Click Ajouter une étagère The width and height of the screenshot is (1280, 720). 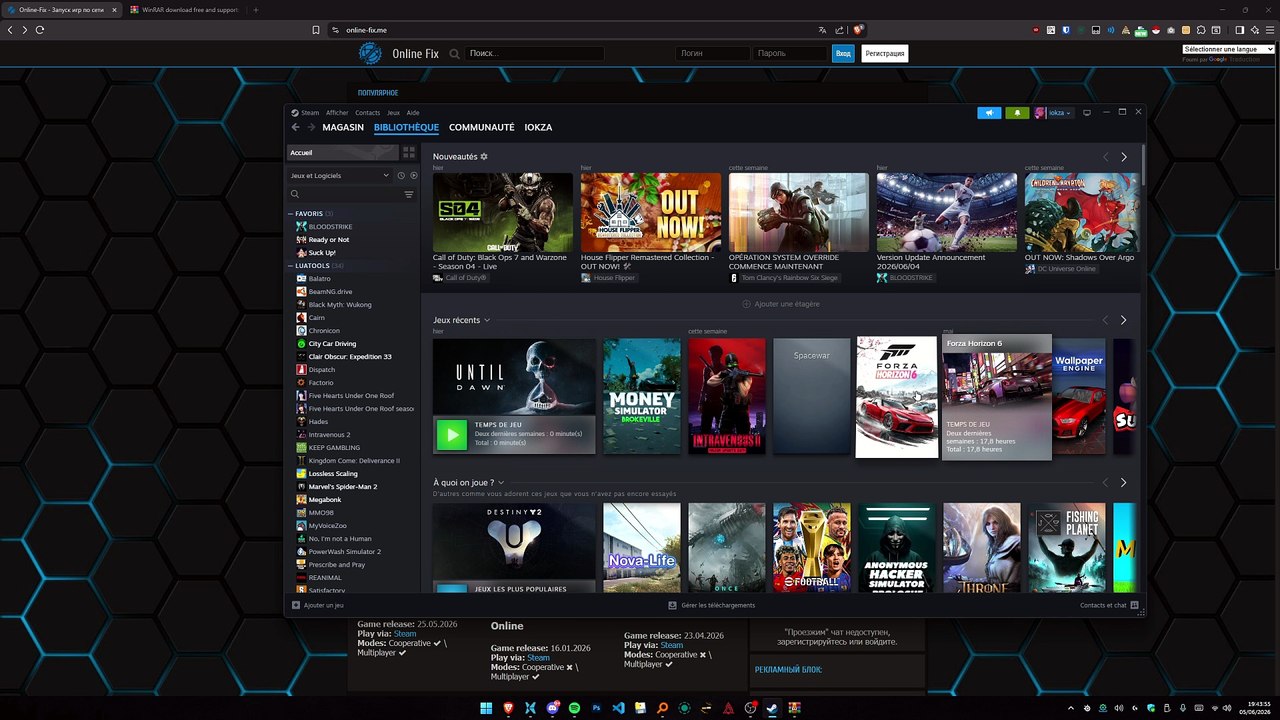pyautogui.click(x=780, y=304)
